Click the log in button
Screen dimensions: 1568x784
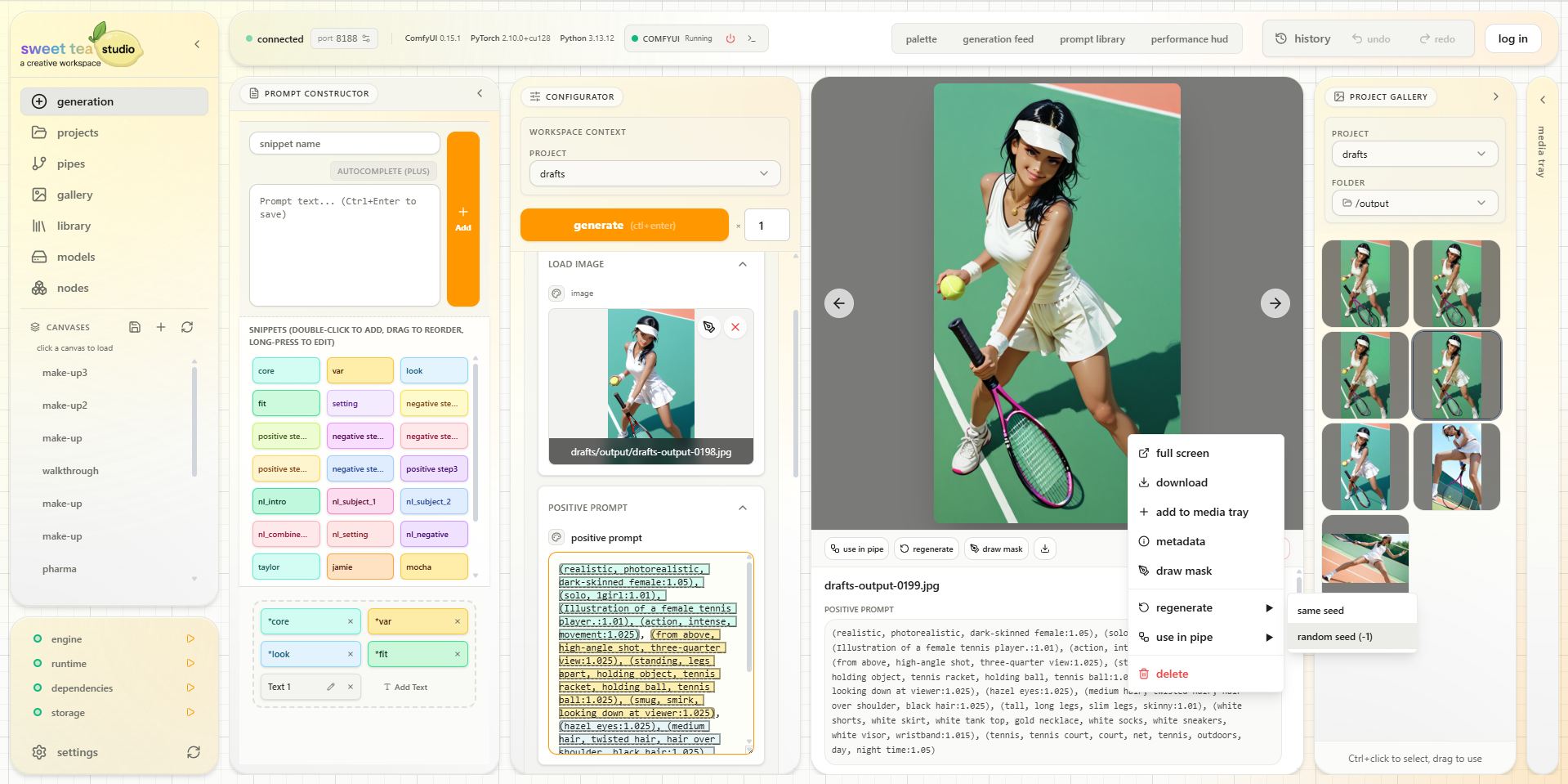point(1512,38)
